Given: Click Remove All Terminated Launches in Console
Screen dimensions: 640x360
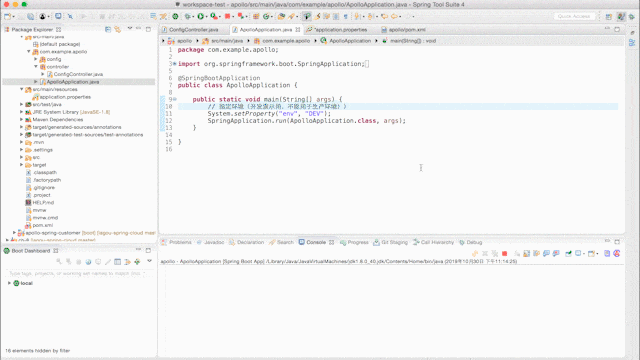Looking at the screenshot, I should (x=495, y=253).
